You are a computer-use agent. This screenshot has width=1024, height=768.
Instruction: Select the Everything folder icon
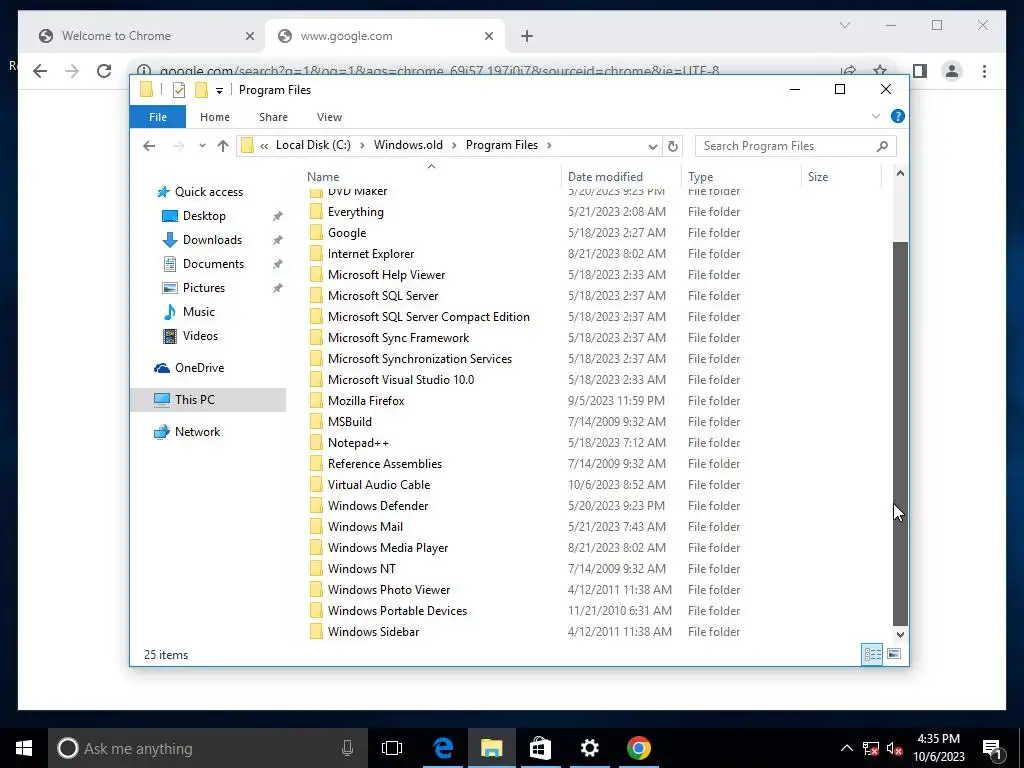click(316, 212)
